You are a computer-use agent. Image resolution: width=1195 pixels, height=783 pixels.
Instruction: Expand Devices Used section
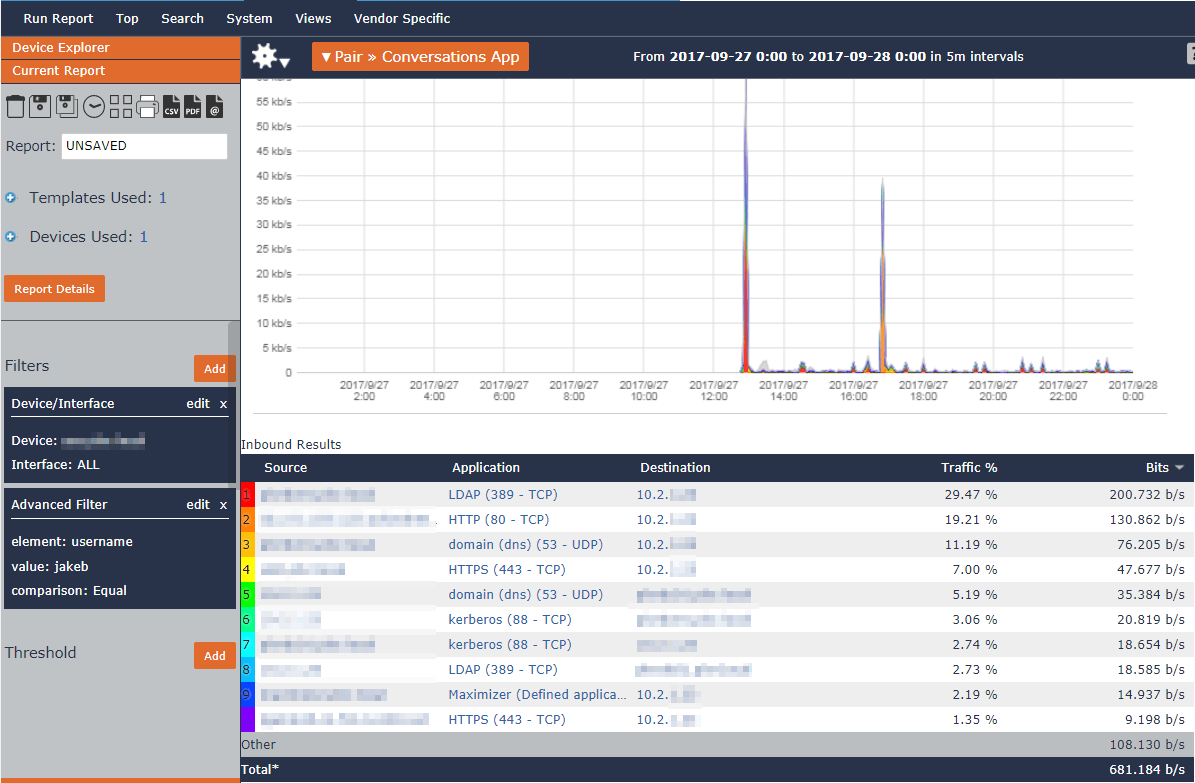click(11, 237)
